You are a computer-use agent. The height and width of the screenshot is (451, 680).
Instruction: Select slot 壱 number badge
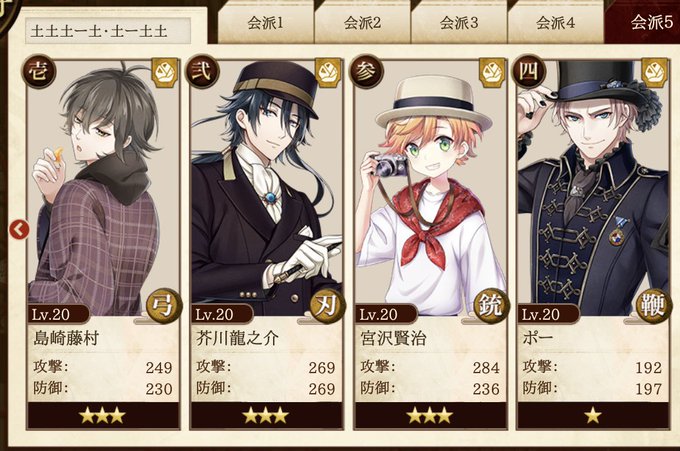pos(40,71)
